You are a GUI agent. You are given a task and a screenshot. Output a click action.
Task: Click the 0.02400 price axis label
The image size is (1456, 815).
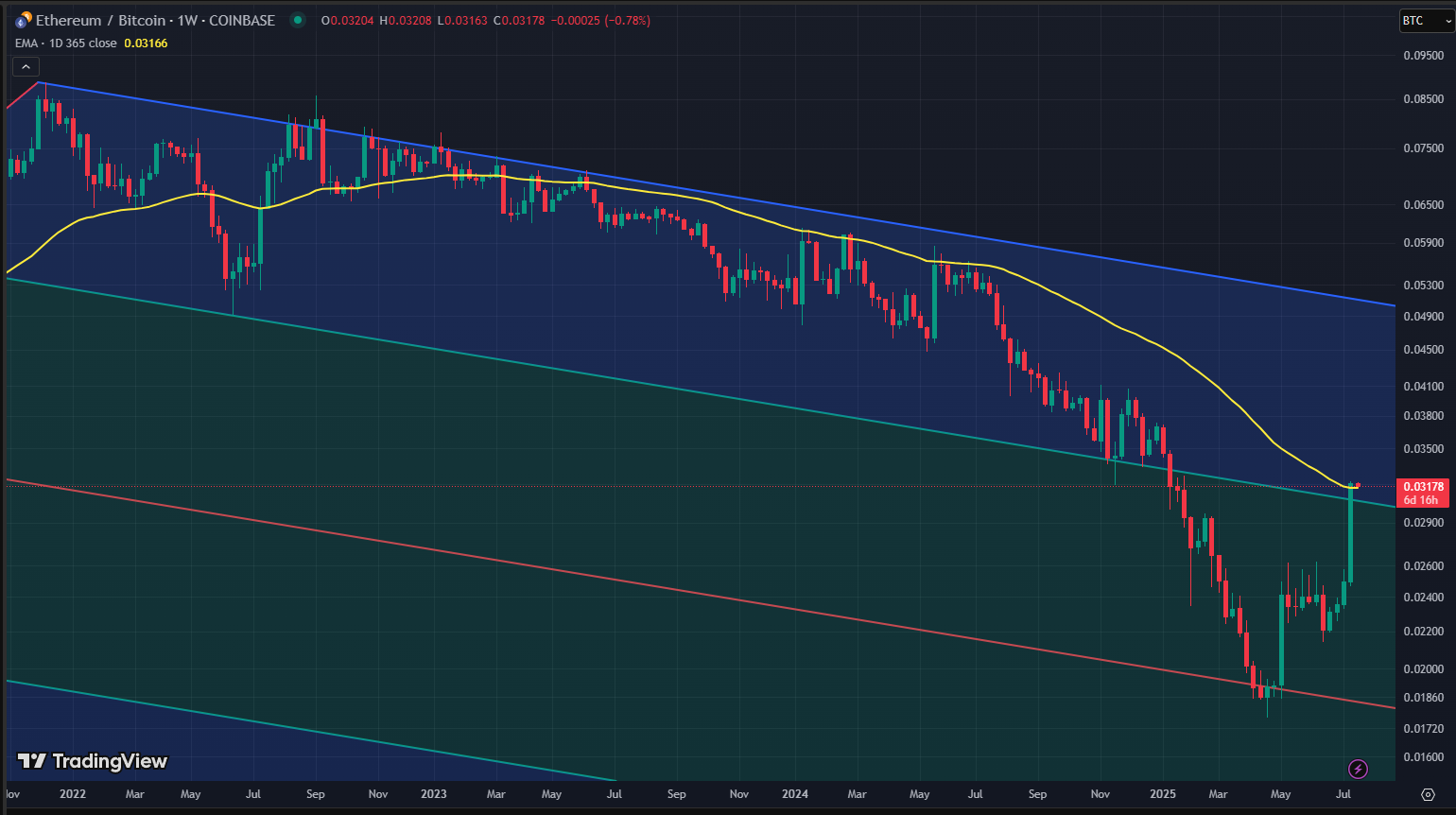(x=1423, y=598)
